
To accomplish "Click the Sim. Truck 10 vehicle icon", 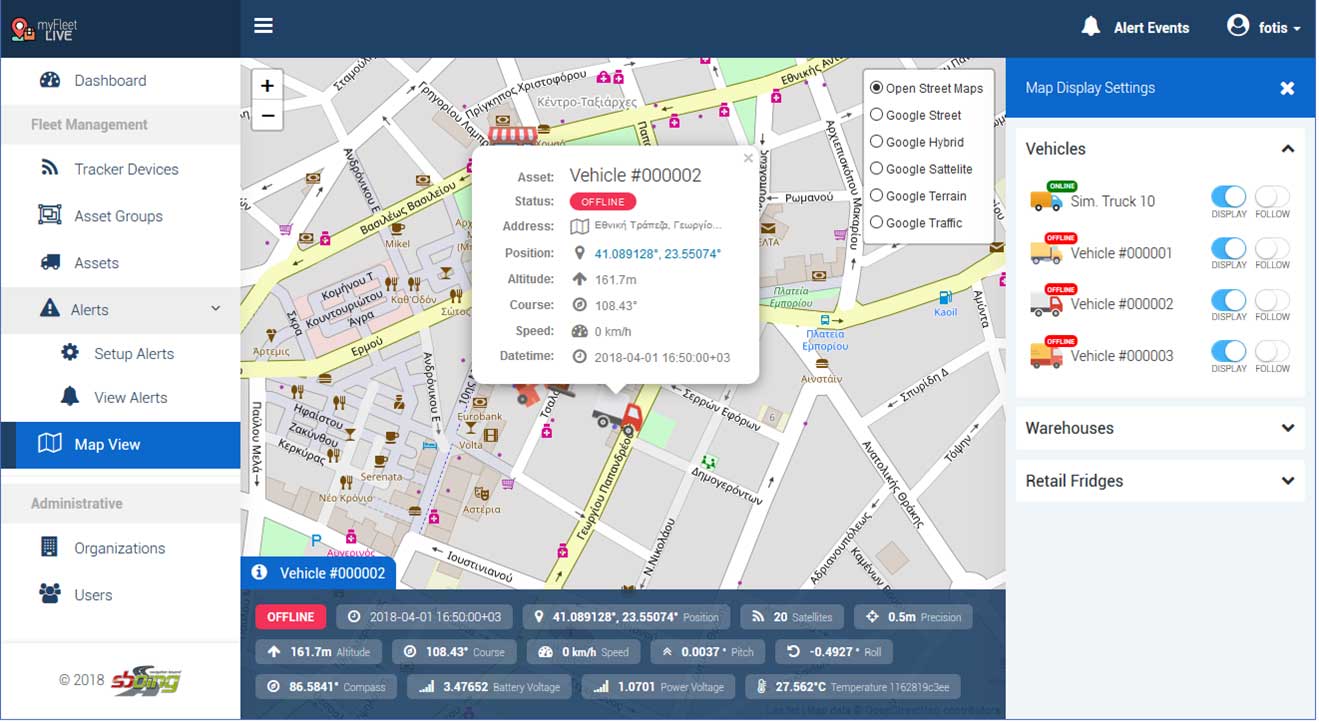I will point(1046,200).
